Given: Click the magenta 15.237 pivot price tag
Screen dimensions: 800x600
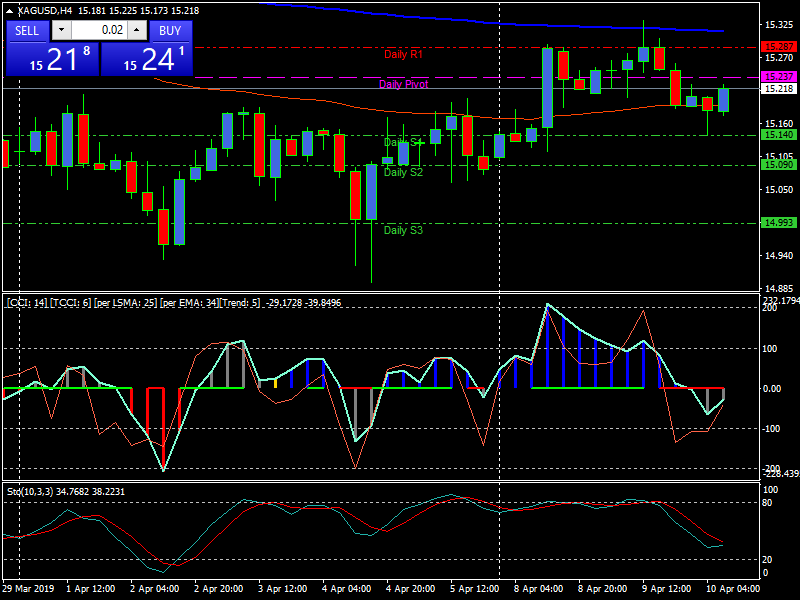Looking at the screenshot, I should pos(778,77).
